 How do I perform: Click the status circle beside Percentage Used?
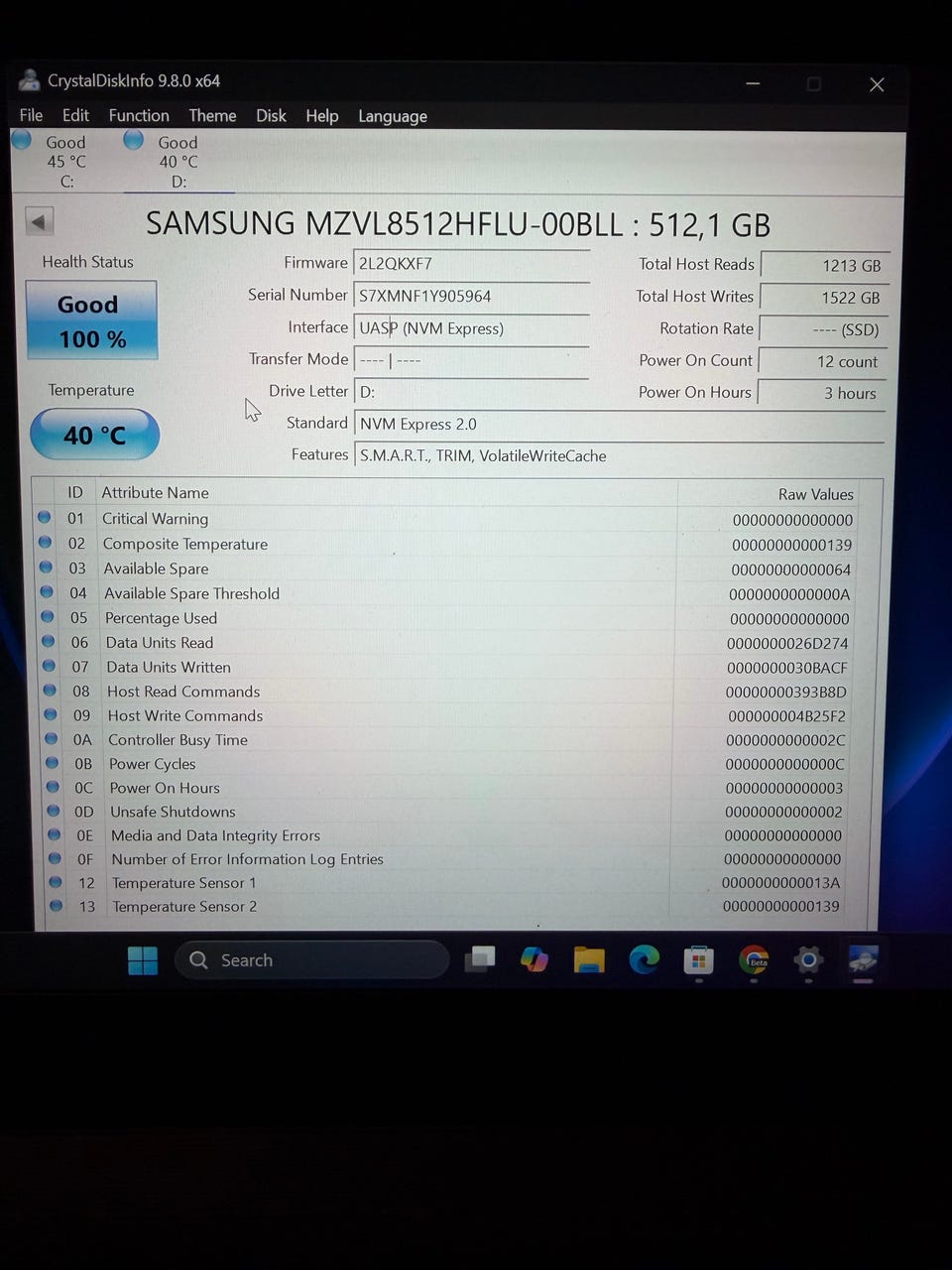click(47, 617)
